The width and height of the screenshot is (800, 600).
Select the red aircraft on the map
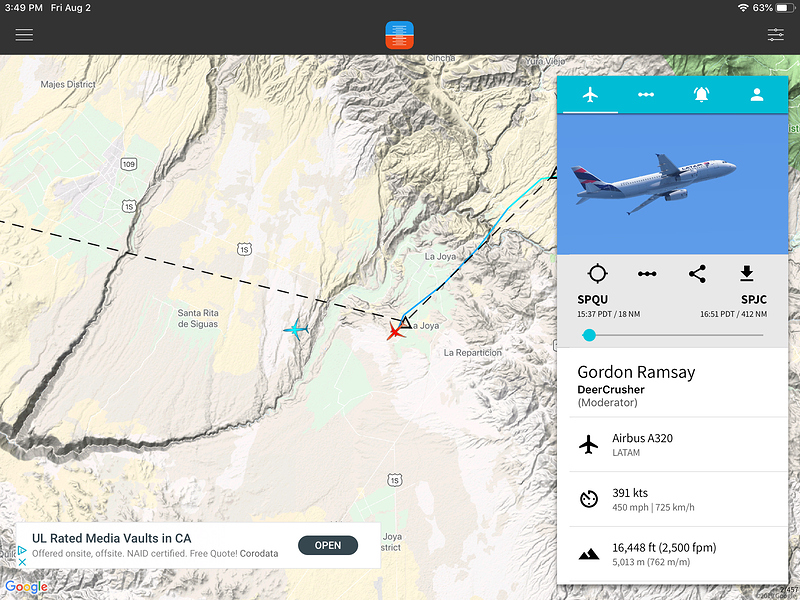point(394,332)
